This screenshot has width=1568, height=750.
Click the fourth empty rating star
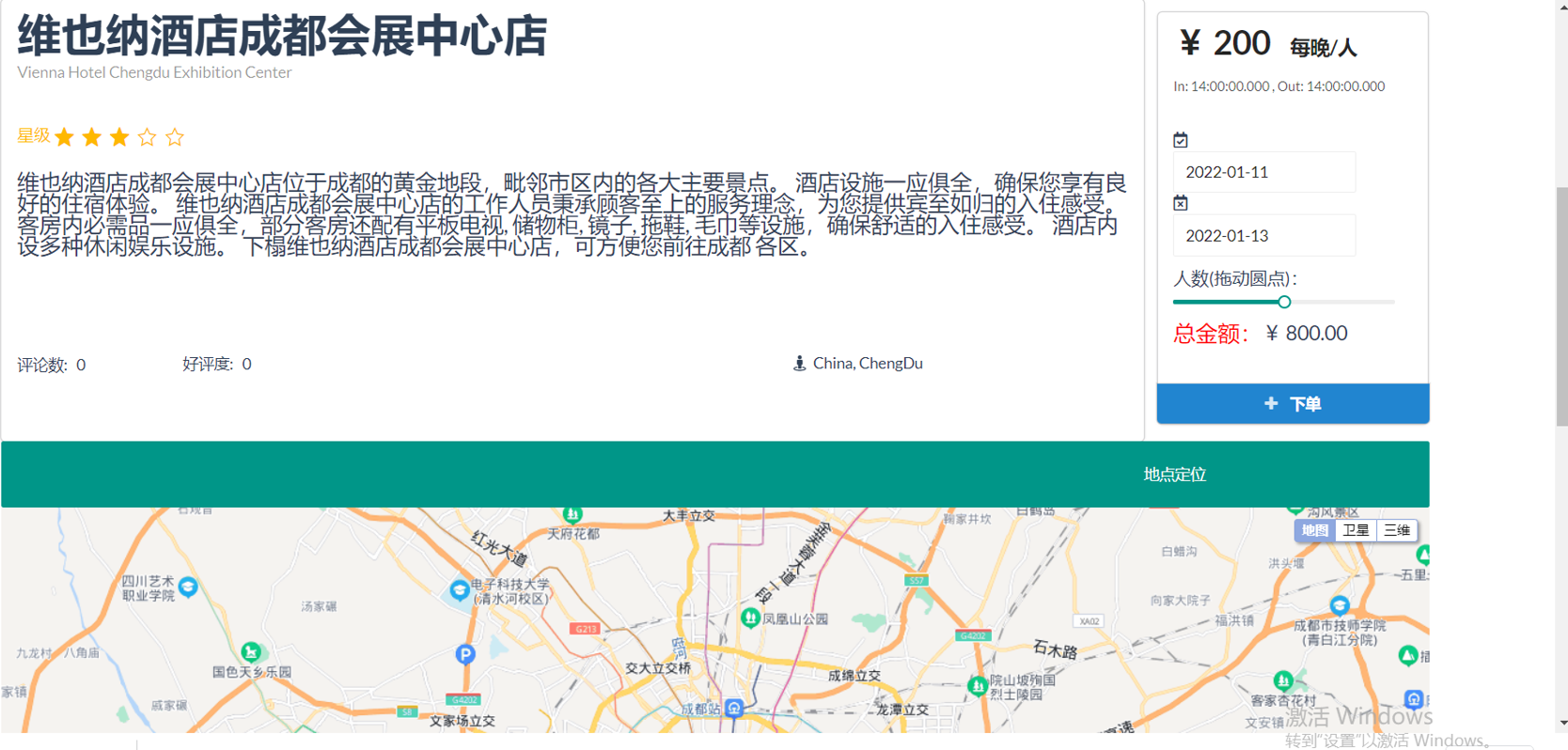(147, 137)
